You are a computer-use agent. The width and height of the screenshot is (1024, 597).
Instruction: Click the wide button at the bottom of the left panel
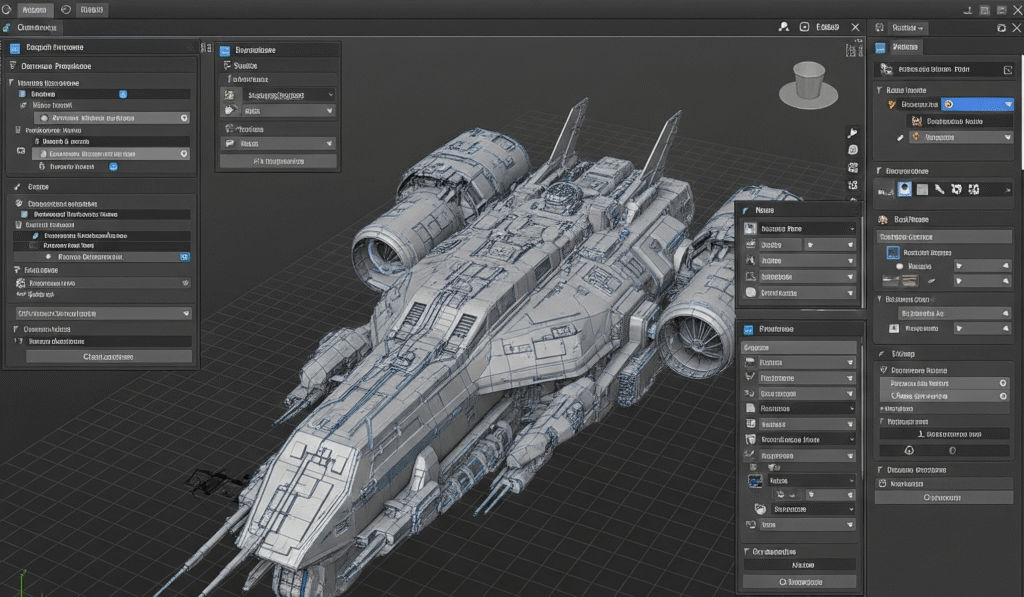point(108,357)
